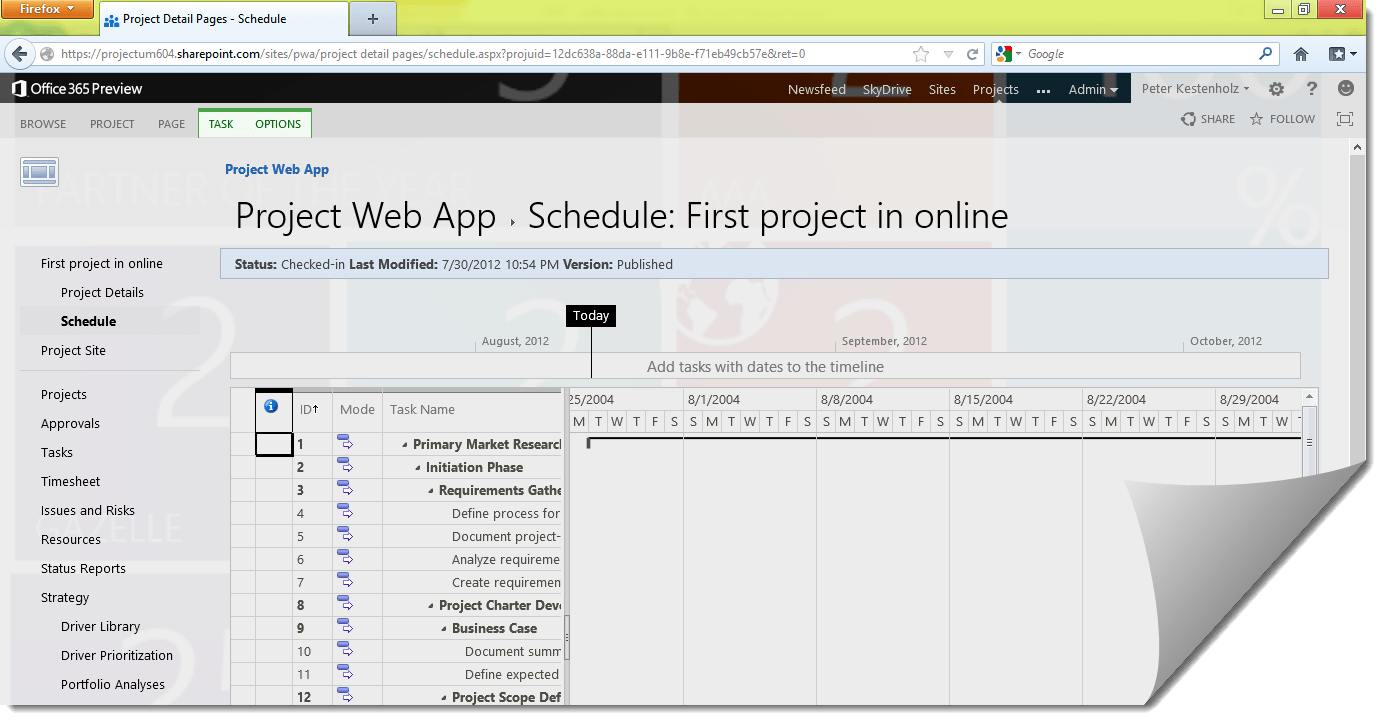Click task mode icon in row 10
Viewport: 1381px width, 720px height.
click(x=345, y=650)
